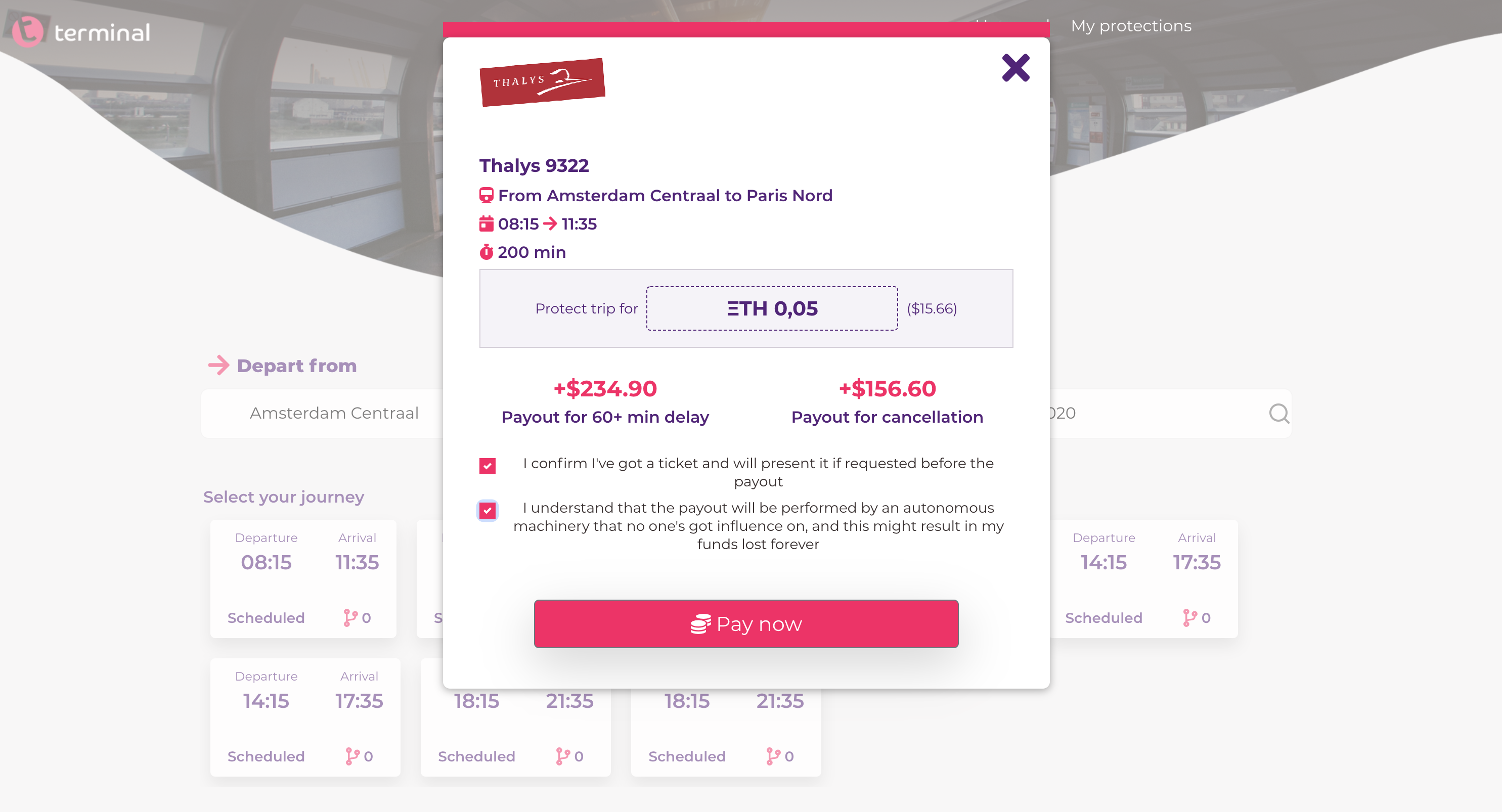
Task: Edit the ETH 0,05 amount field
Action: (771, 308)
